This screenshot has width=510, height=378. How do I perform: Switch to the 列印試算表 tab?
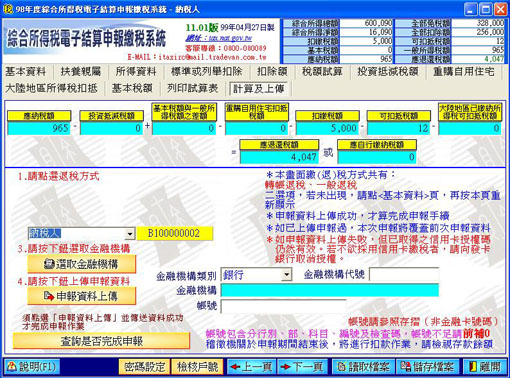click(x=193, y=88)
